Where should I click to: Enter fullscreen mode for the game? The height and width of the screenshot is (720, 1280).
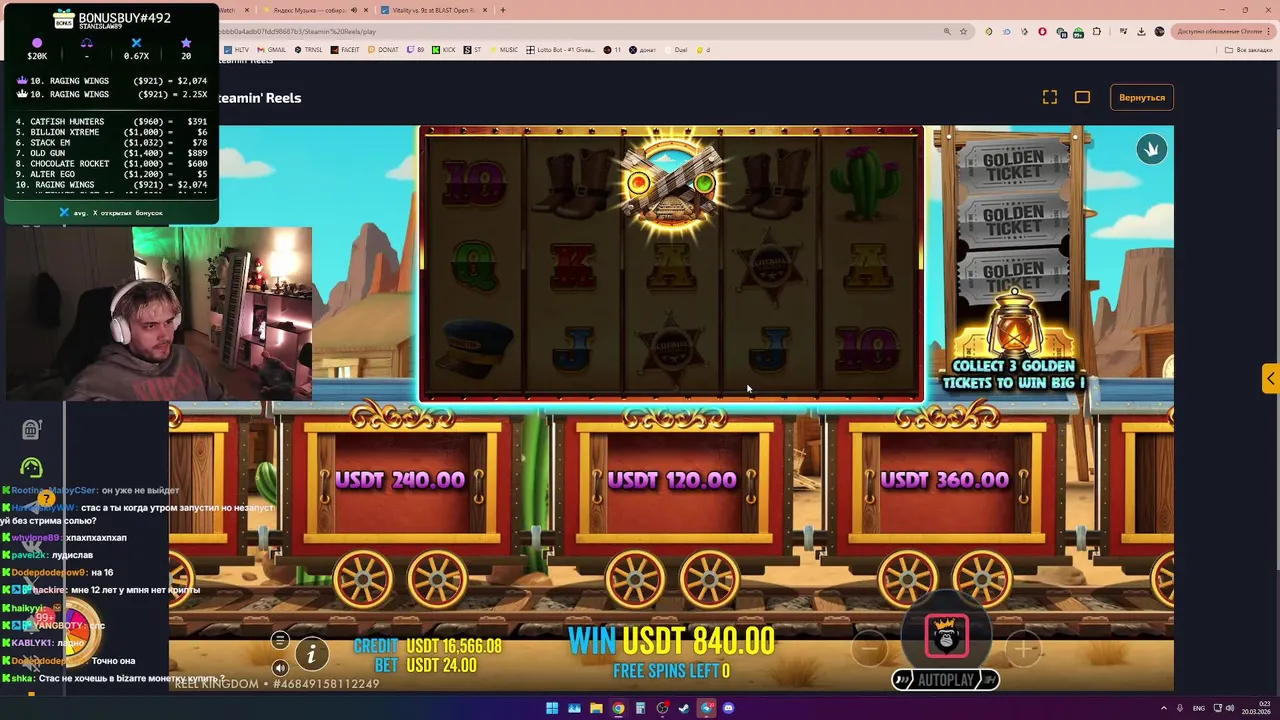tap(1049, 97)
